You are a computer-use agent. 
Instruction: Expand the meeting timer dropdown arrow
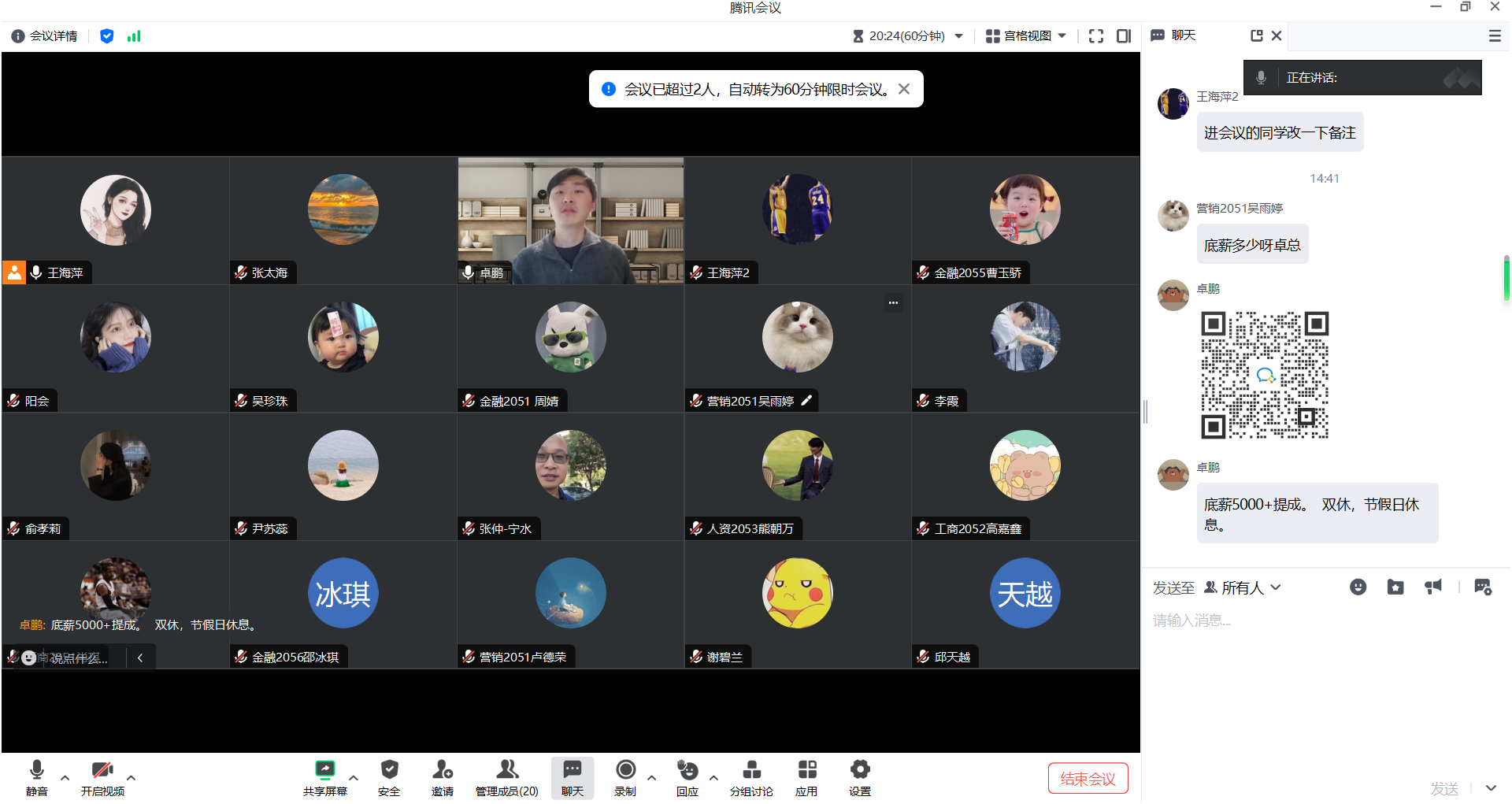(959, 36)
